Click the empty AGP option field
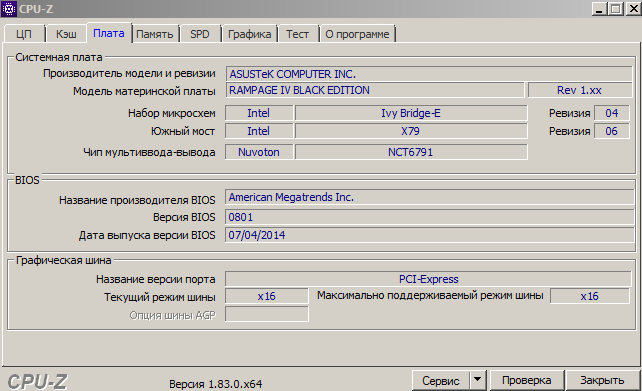 pos(267,314)
